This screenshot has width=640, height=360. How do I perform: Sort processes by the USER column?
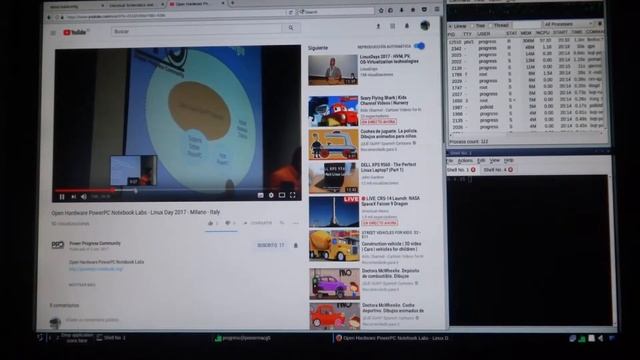[x=484, y=33]
